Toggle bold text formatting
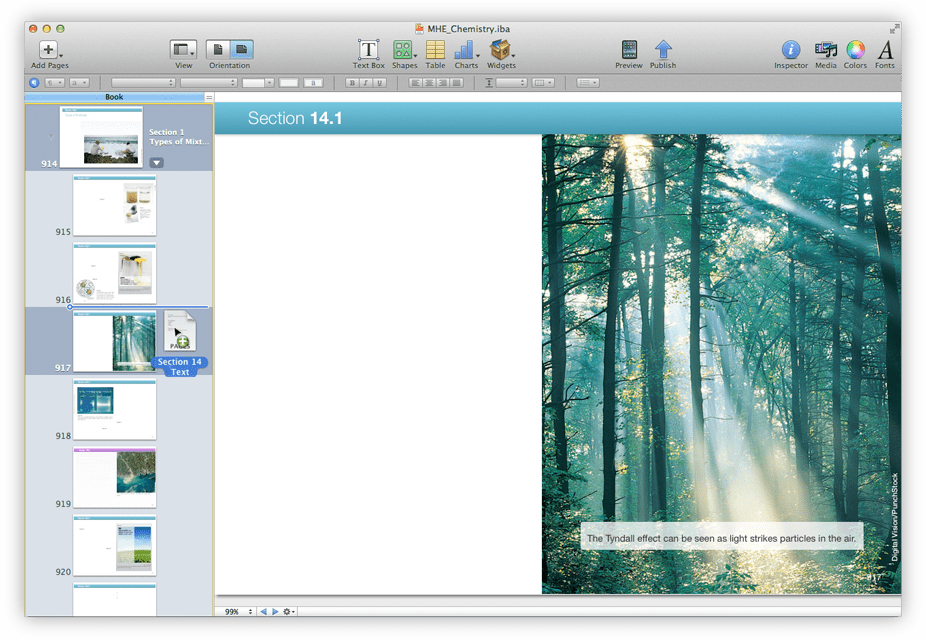Image resolution: width=926 pixels, height=640 pixels. 353,83
